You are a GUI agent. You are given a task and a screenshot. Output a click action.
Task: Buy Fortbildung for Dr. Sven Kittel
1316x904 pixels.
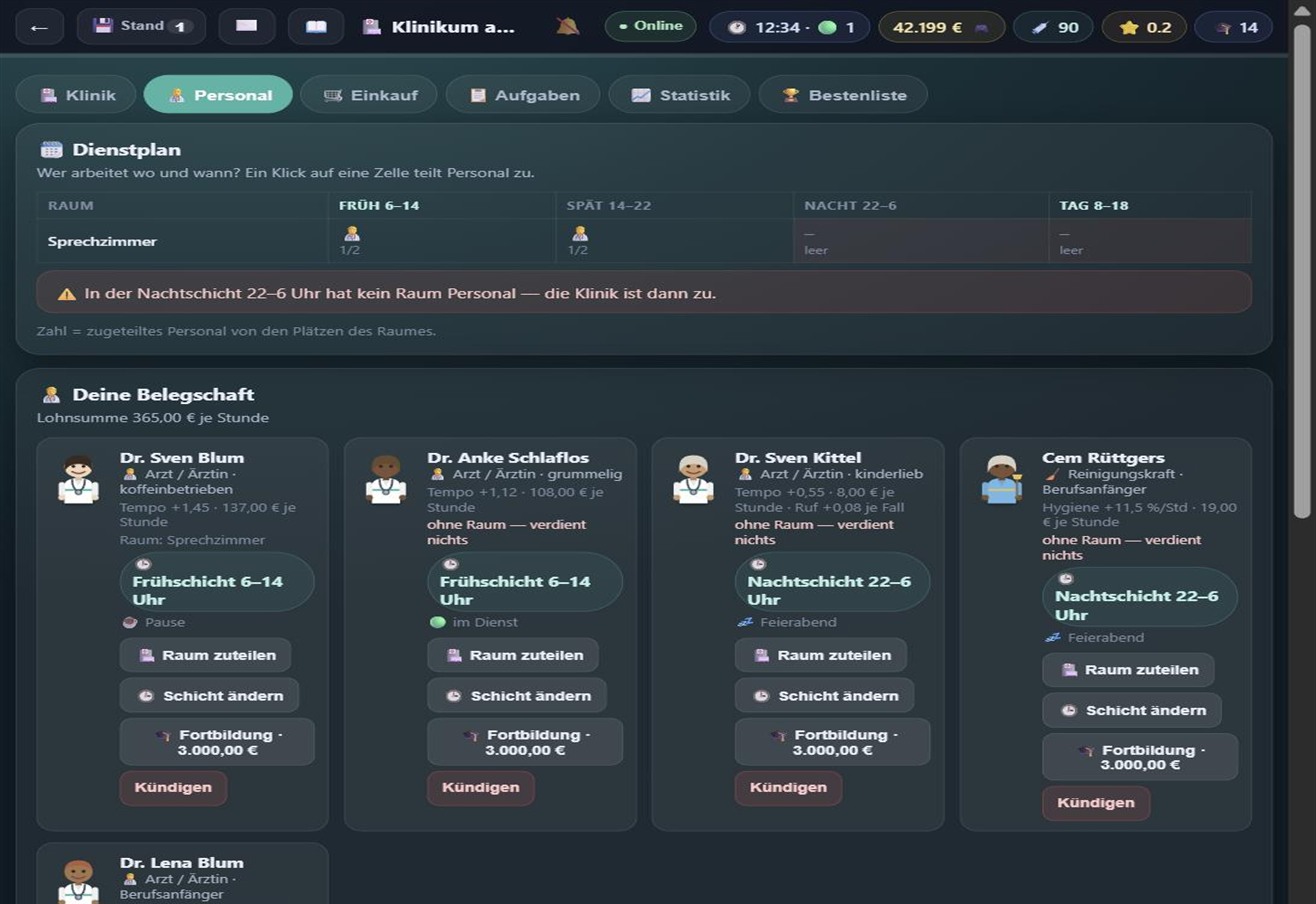pyautogui.click(x=832, y=742)
